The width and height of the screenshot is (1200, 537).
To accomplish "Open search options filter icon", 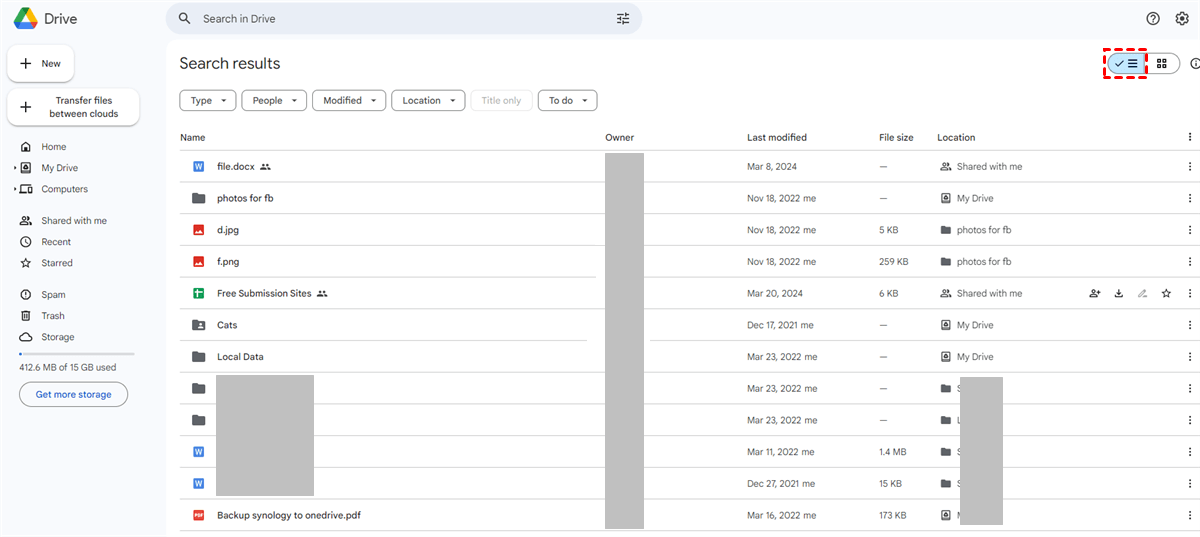I will [623, 19].
